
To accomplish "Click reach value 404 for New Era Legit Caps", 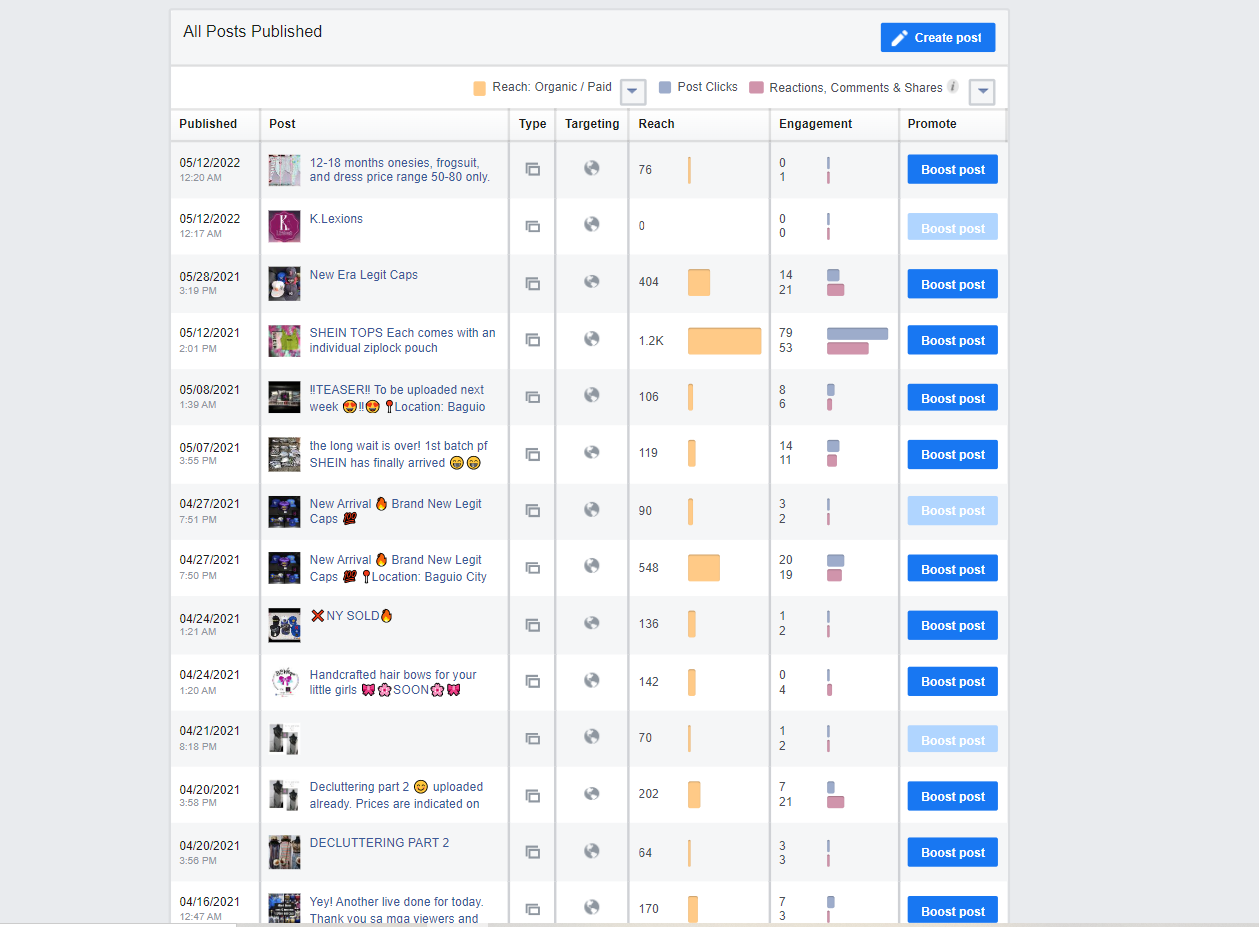I will pyautogui.click(x=649, y=282).
